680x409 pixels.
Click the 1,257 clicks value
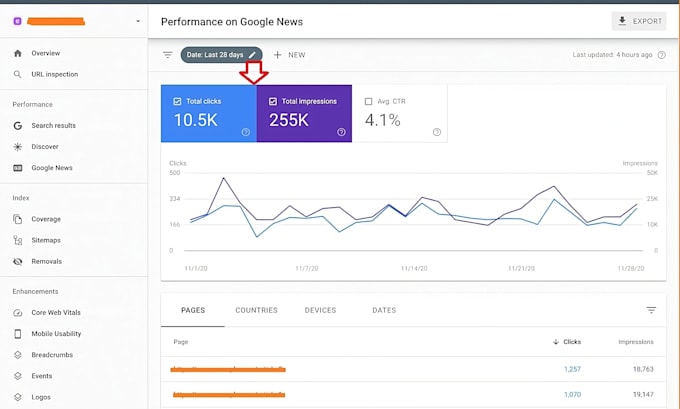point(572,370)
